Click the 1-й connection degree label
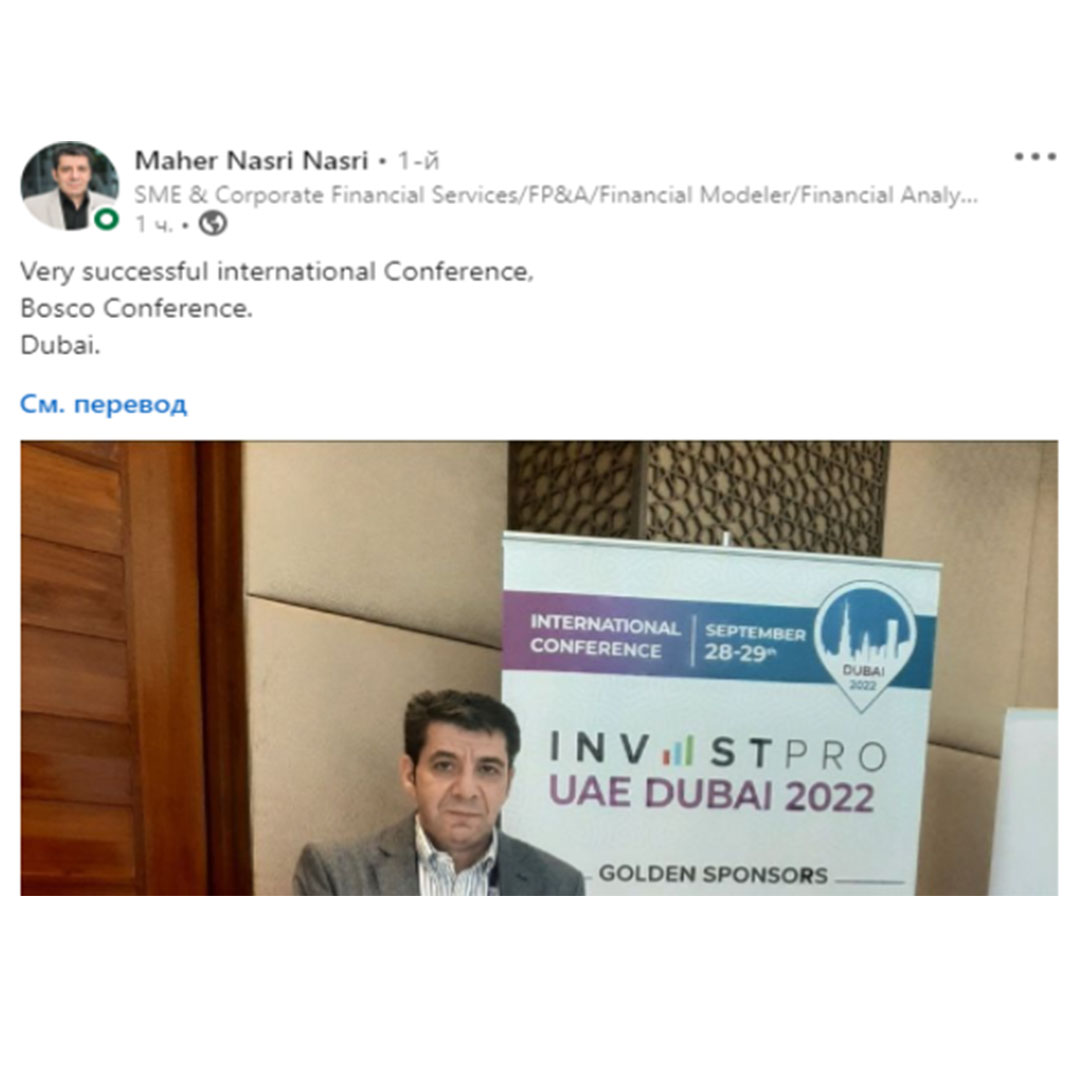Screen dimensions: 1080x1080 pos(418,161)
